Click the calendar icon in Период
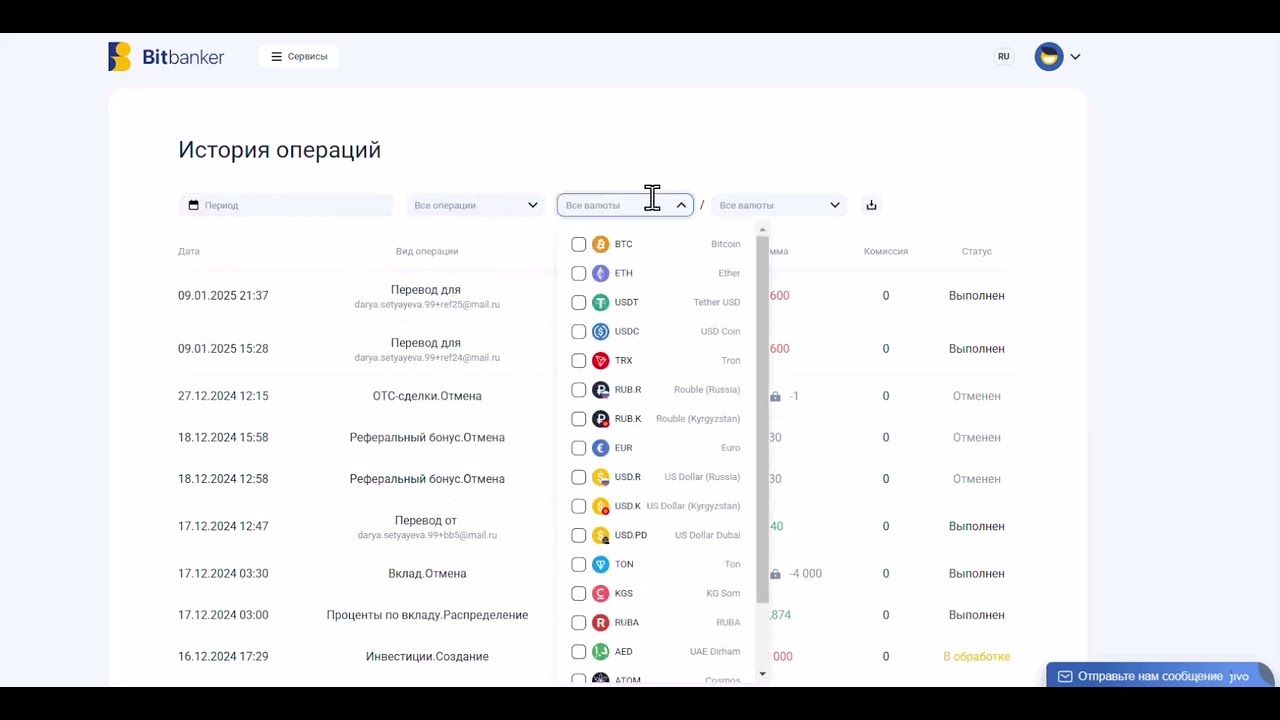The width and height of the screenshot is (1280, 720). 194,205
